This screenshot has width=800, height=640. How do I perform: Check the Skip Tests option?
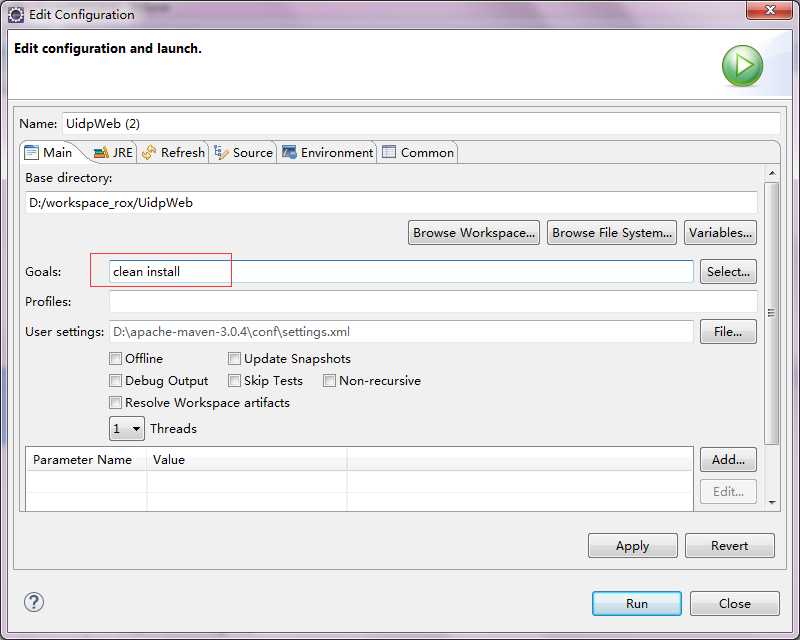click(235, 381)
